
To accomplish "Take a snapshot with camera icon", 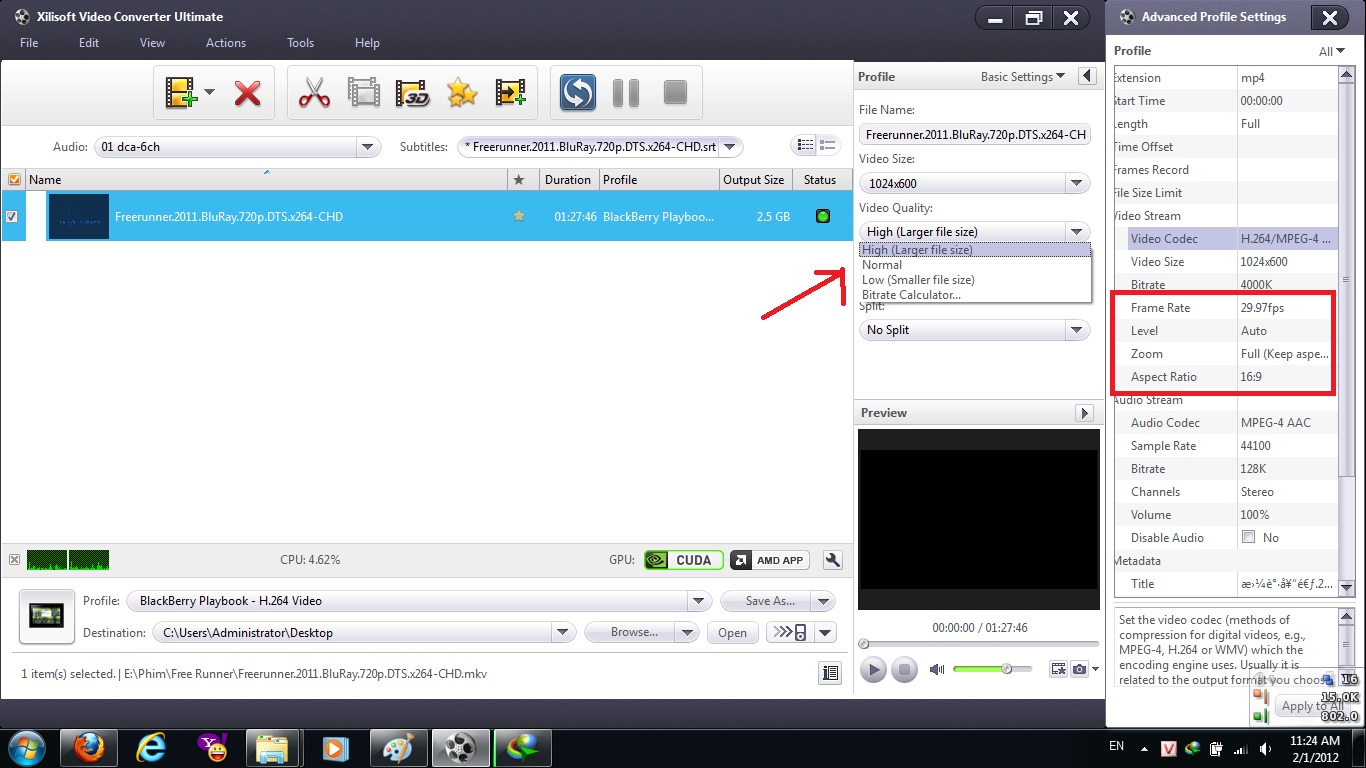I will pos(1080,669).
